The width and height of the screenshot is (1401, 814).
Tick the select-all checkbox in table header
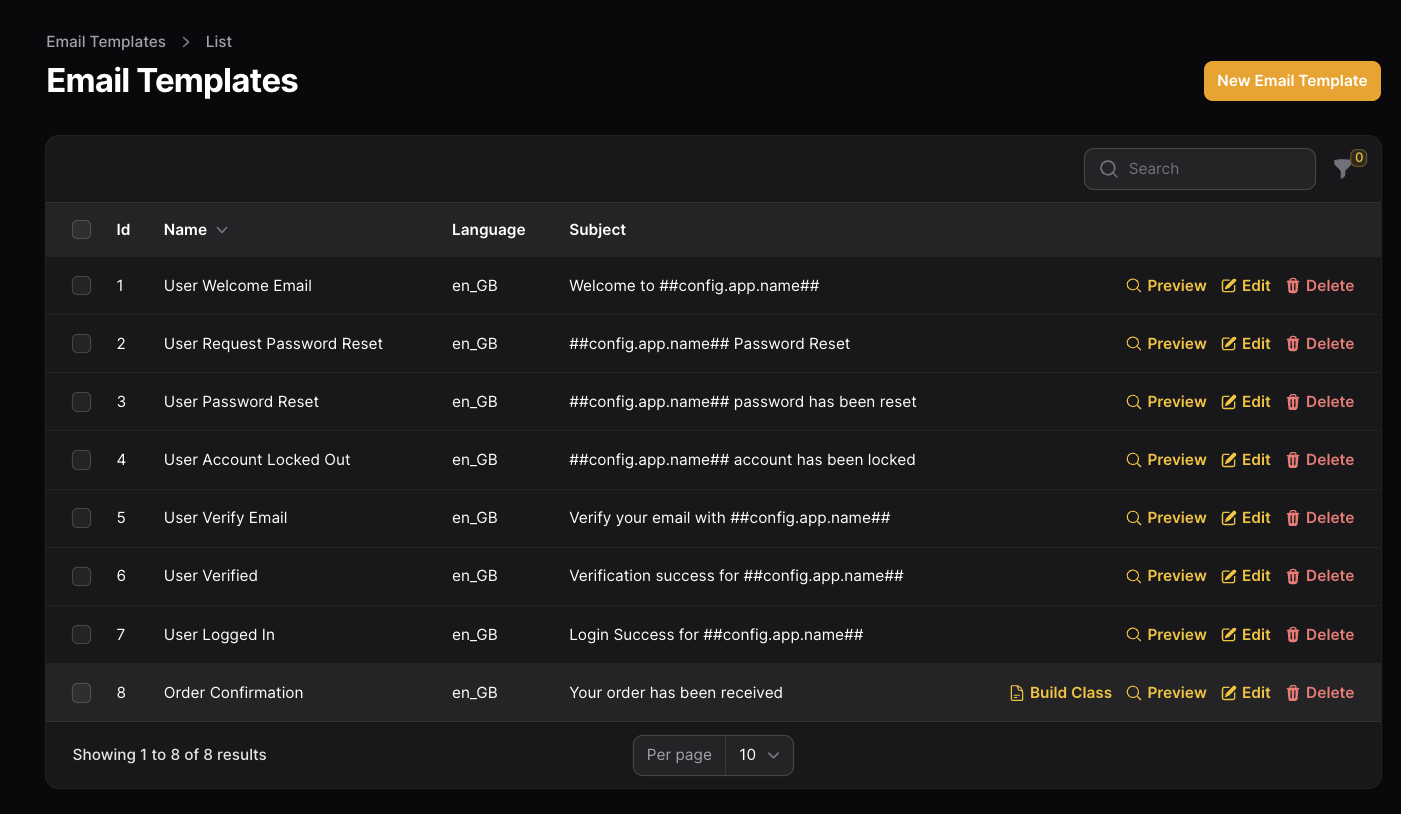[82, 230]
